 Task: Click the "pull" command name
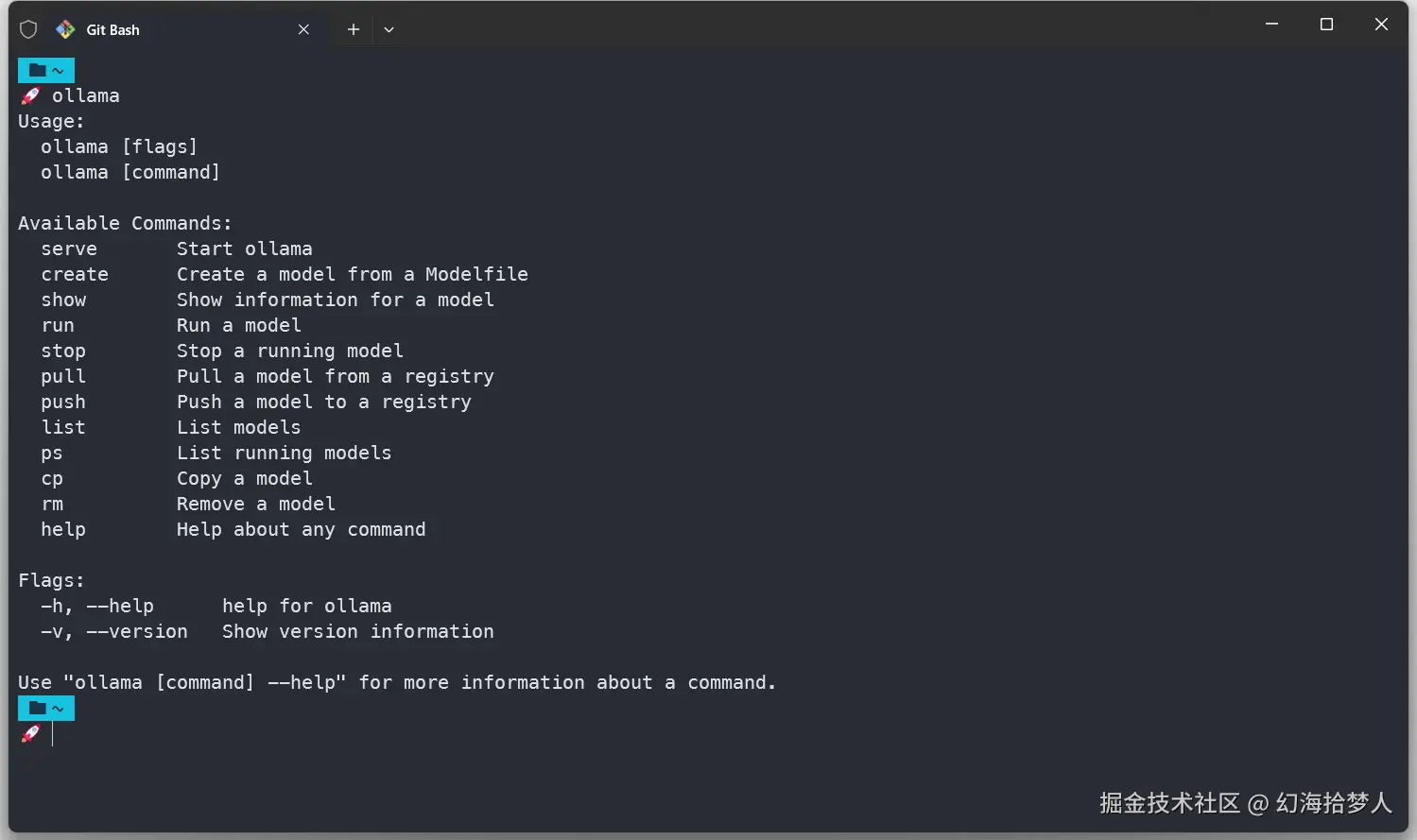click(x=63, y=376)
